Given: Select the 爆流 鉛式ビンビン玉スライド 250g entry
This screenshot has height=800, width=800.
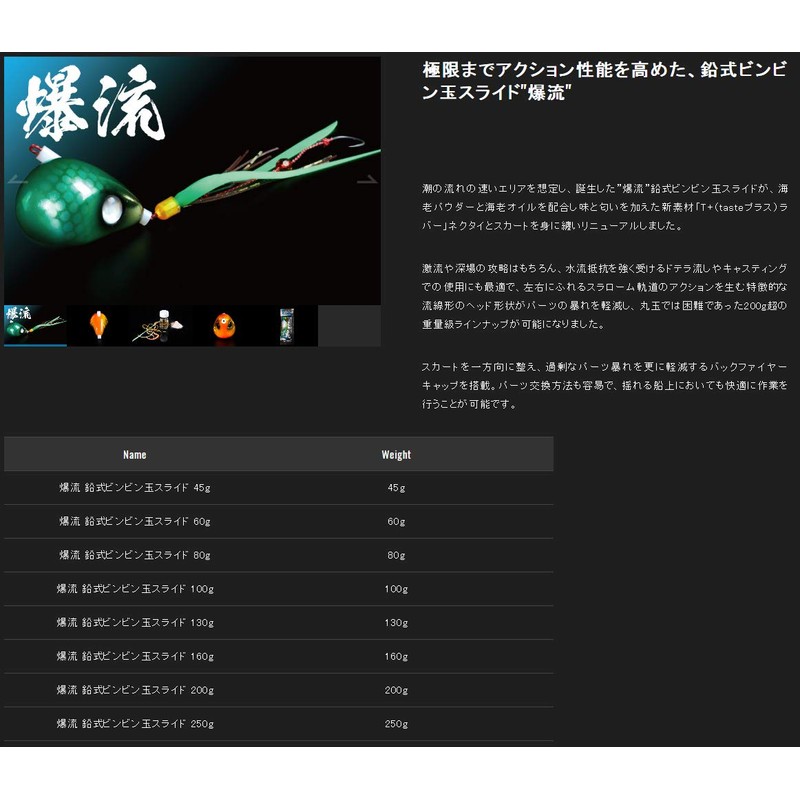Looking at the screenshot, I should [134, 724].
